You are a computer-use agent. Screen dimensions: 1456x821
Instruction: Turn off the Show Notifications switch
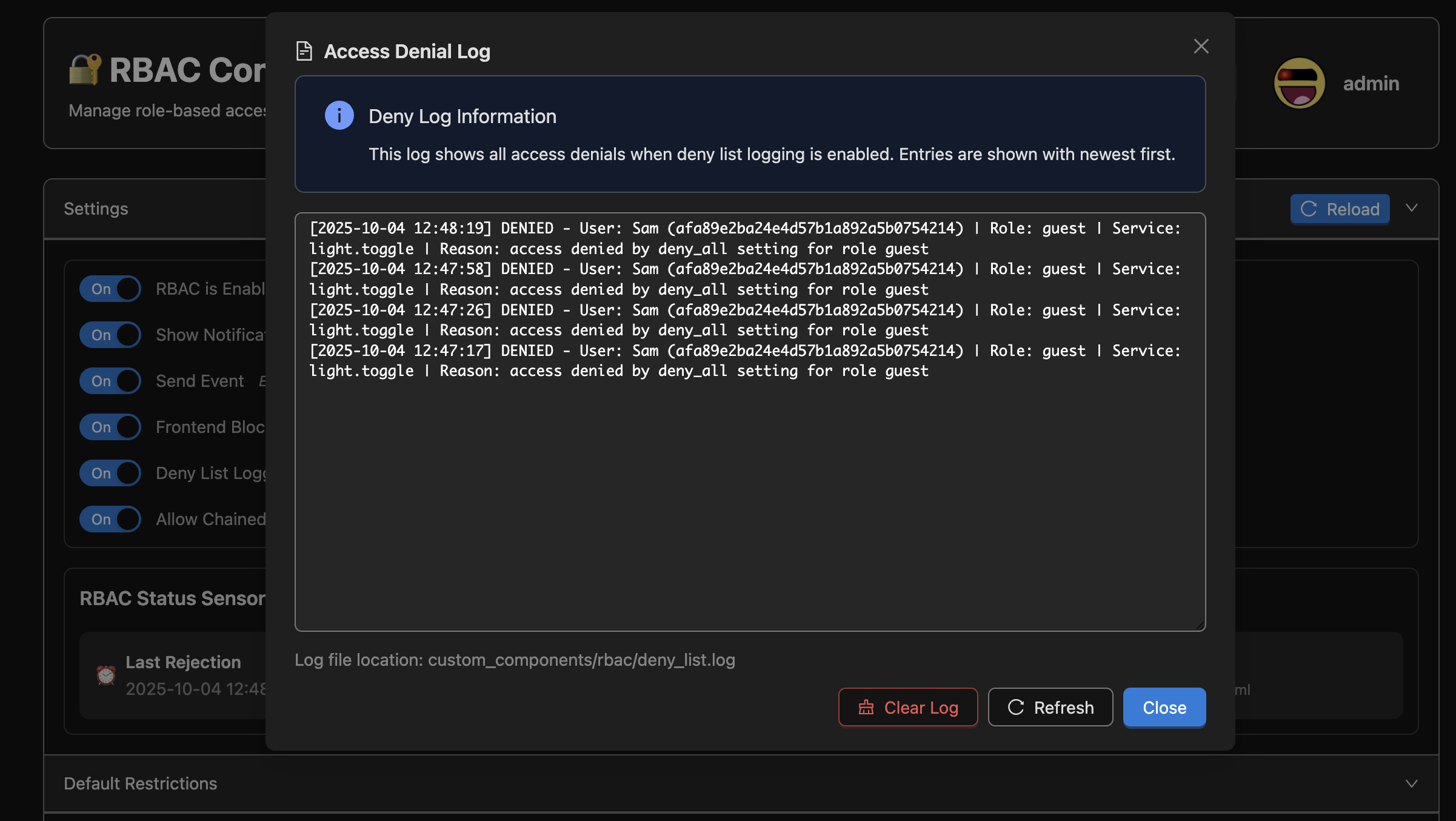(110, 335)
